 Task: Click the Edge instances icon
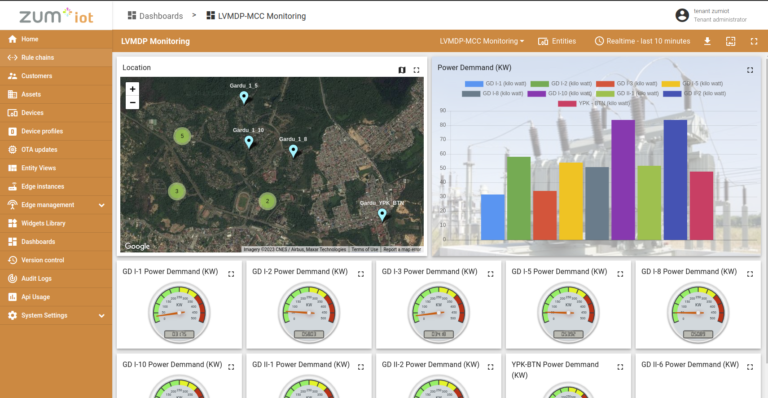click(12, 187)
